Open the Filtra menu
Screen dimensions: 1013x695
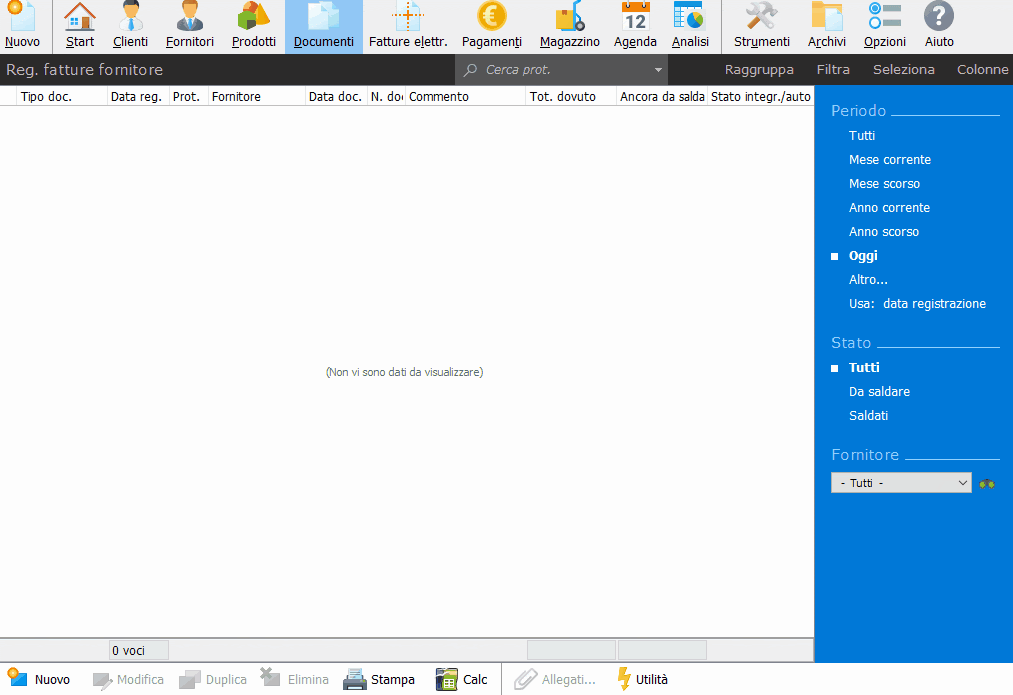tap(833, 70)
